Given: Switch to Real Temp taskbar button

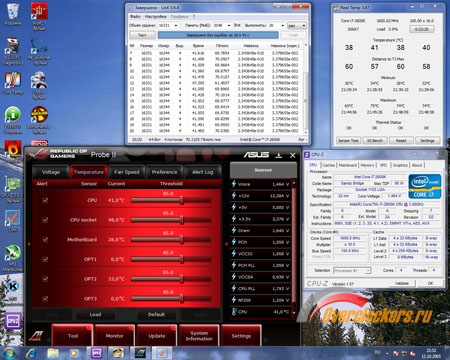Looking at the screenshot, I should [118, 353].
